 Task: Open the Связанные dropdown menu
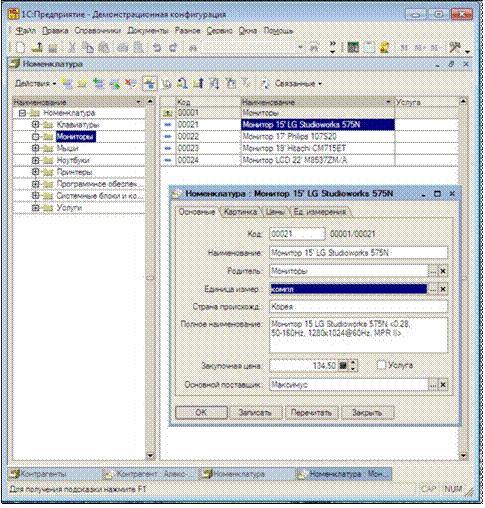pos(298,83)
